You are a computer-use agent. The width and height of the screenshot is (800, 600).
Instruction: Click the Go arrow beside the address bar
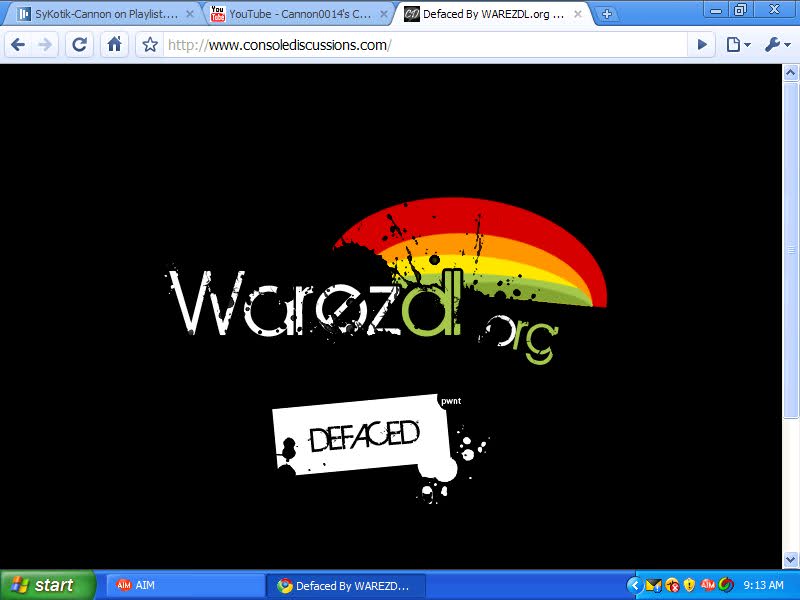coord(702,45)
